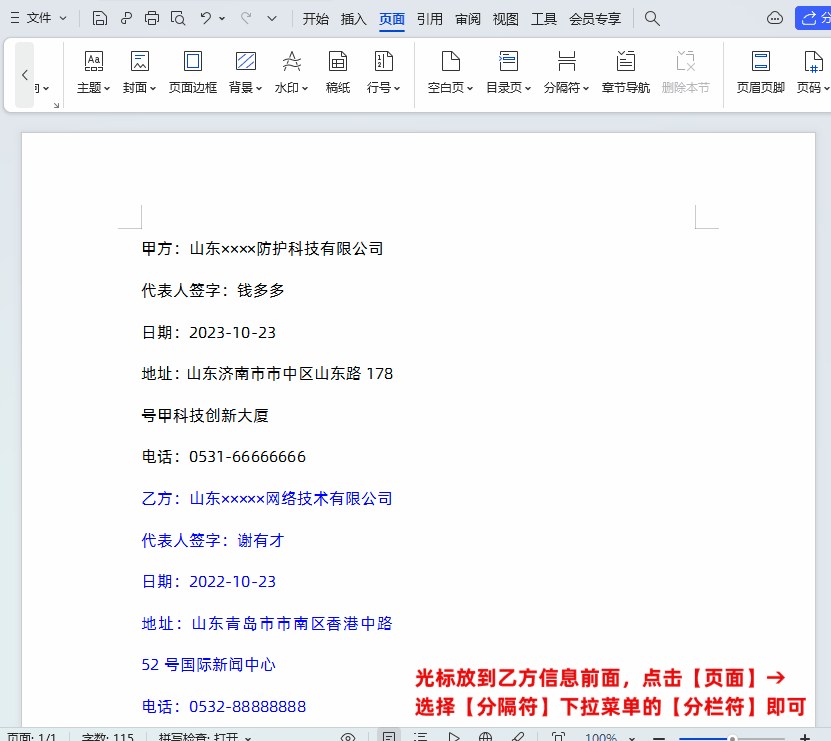
Task: Open 章节导航 chapter navigation
Action: coord(626,72)
